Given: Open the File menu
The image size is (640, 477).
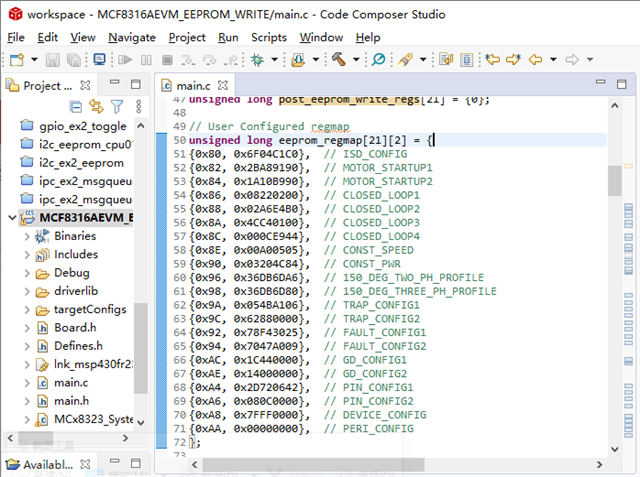Looking at the screenshot, I should tap(16, 38).
